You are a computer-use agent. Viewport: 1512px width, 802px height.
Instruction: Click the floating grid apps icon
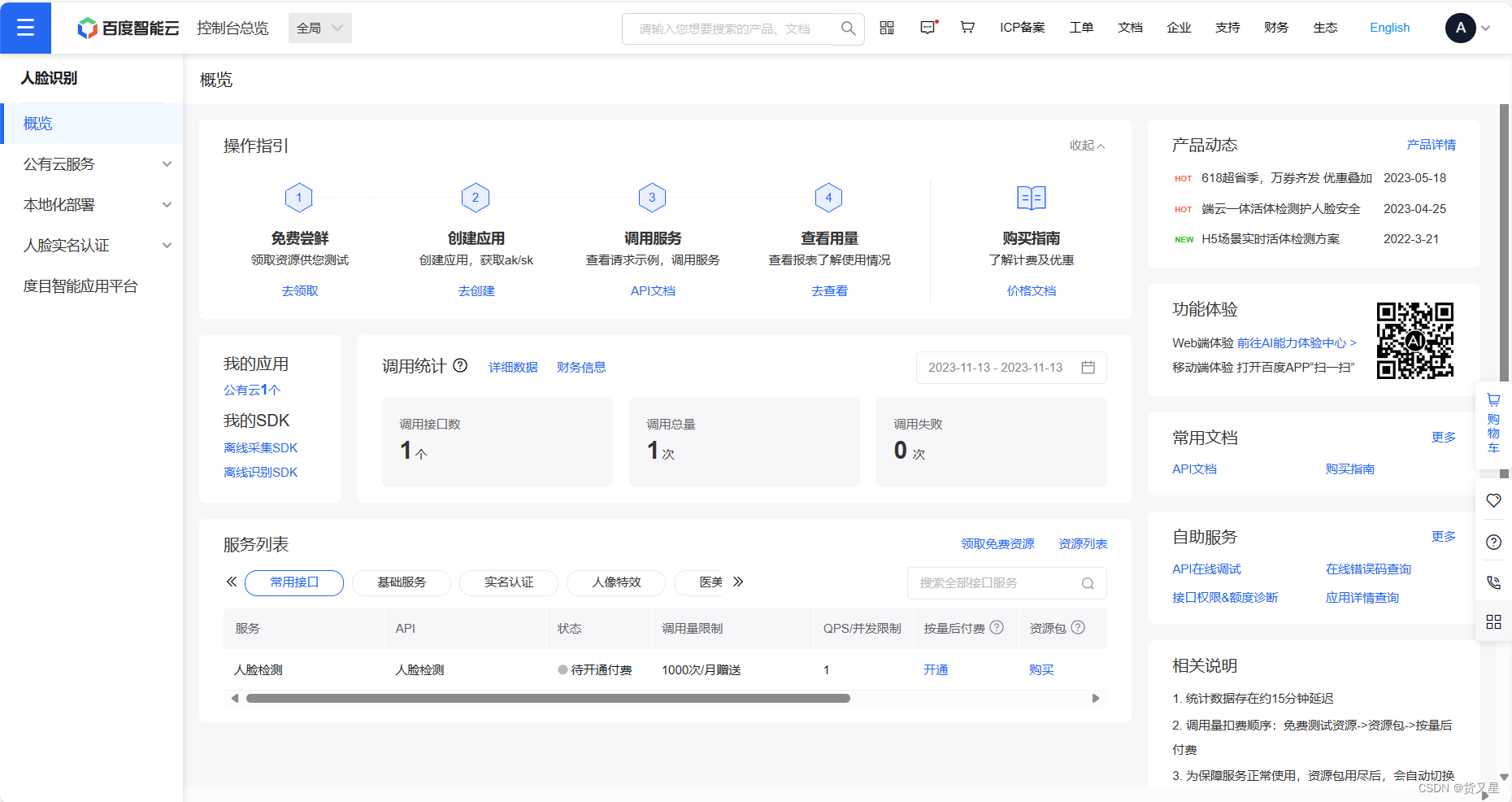tap(1493, 622)
